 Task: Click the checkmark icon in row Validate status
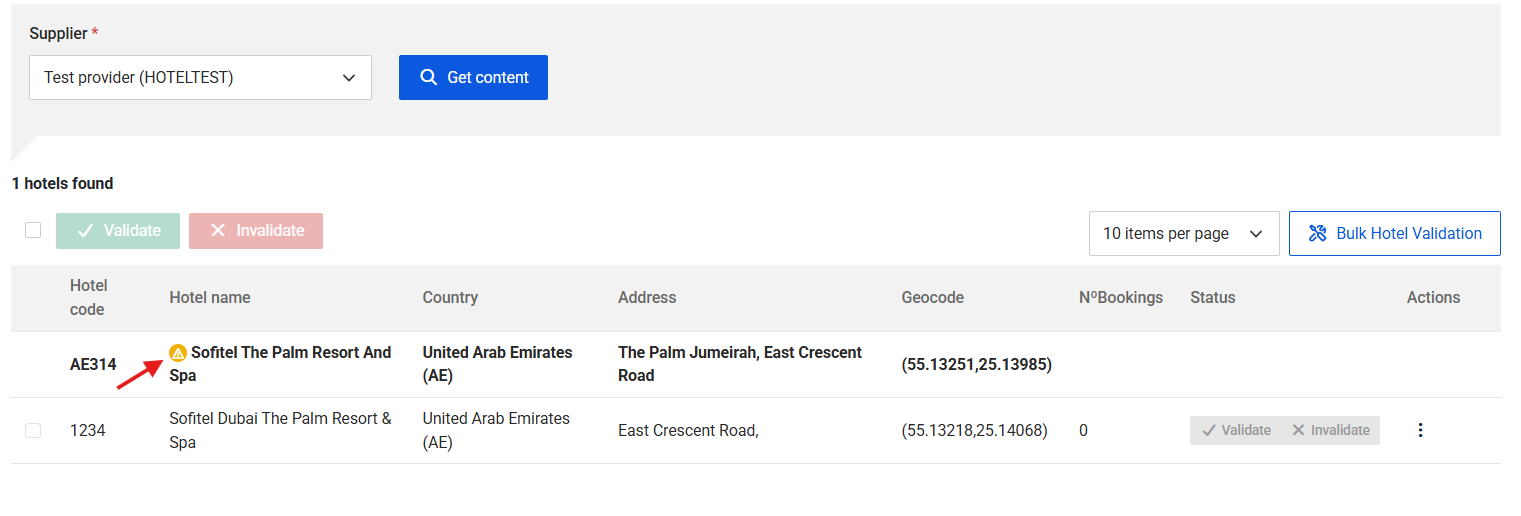point(1209,430)
